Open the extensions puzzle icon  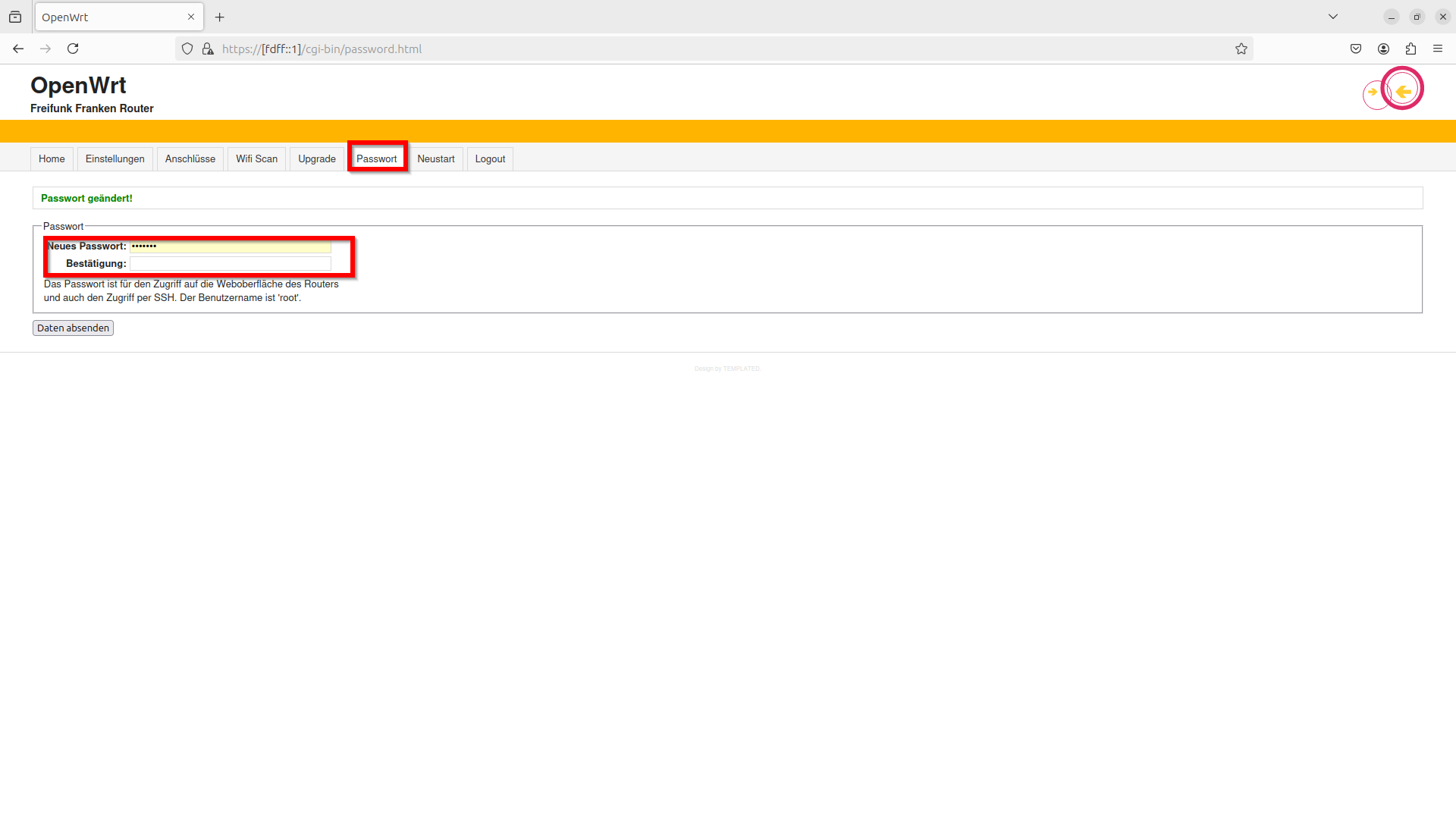tap(1410, 49)
